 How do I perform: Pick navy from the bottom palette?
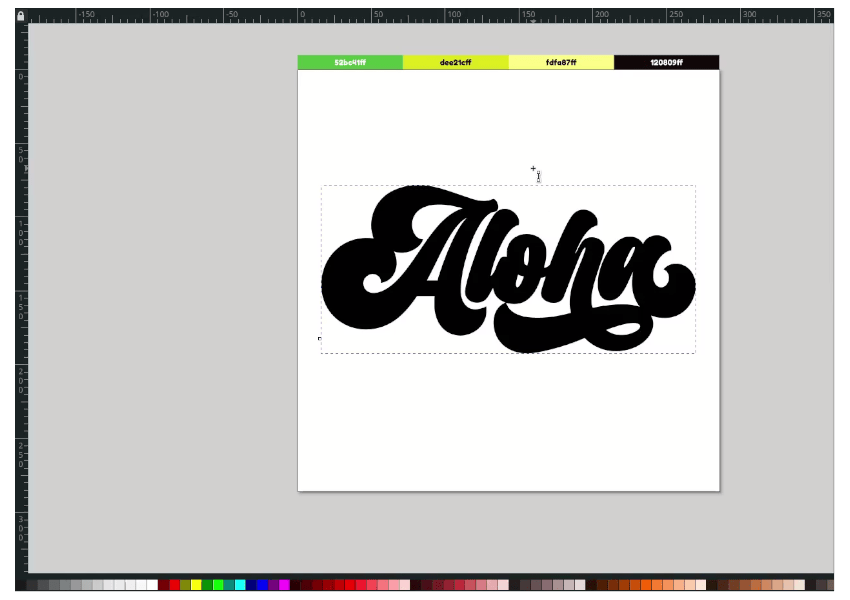(x=251, y=585)
